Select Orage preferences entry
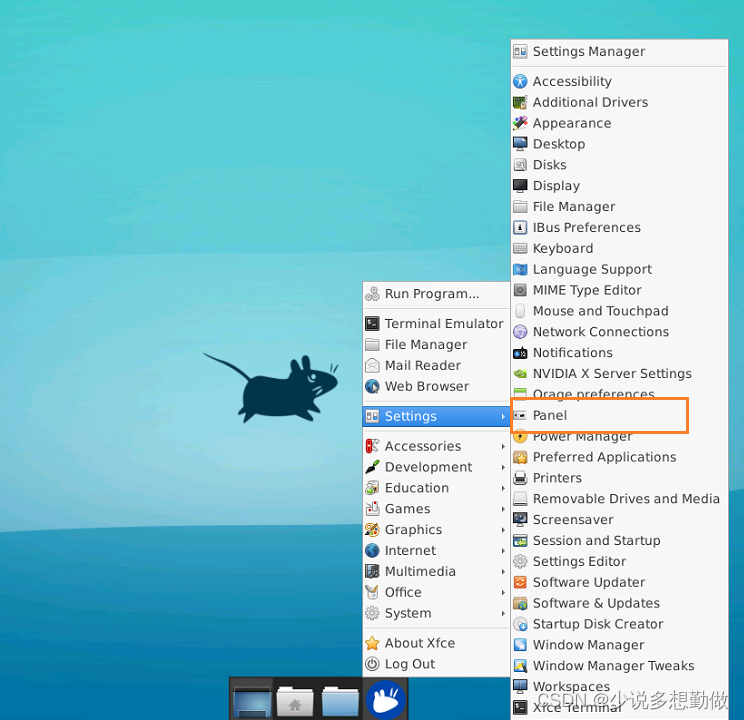This screenshot has width=744, height=720. pyautogui.click(x=619, y=393)
